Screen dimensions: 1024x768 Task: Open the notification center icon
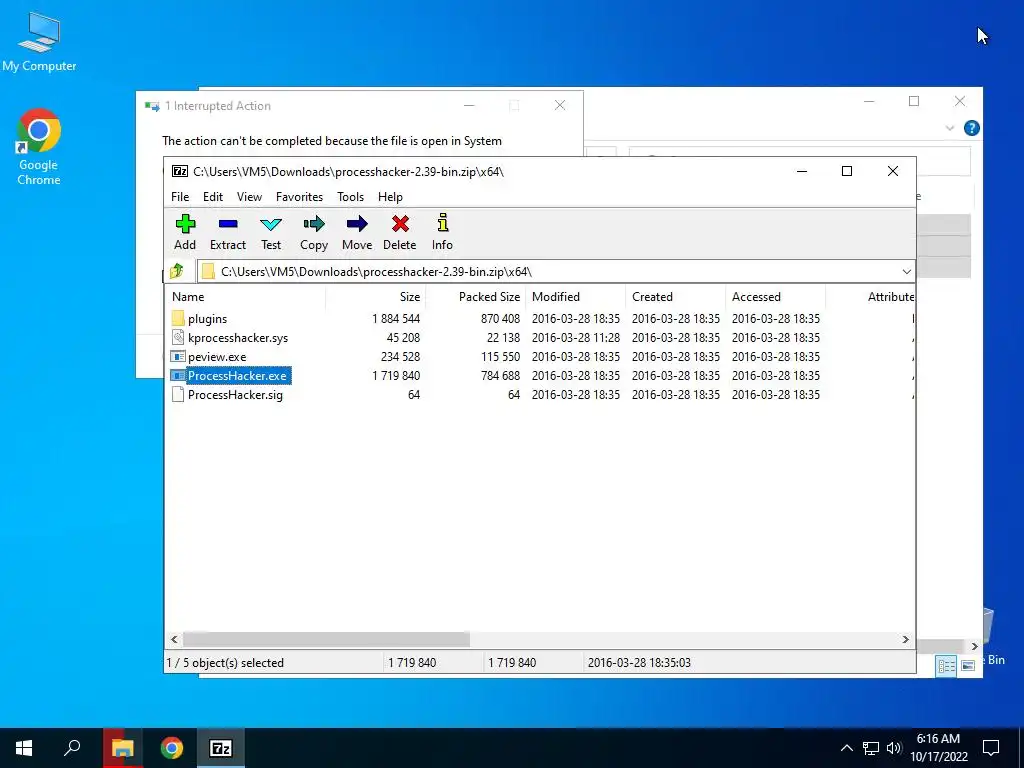coord(991,748)
